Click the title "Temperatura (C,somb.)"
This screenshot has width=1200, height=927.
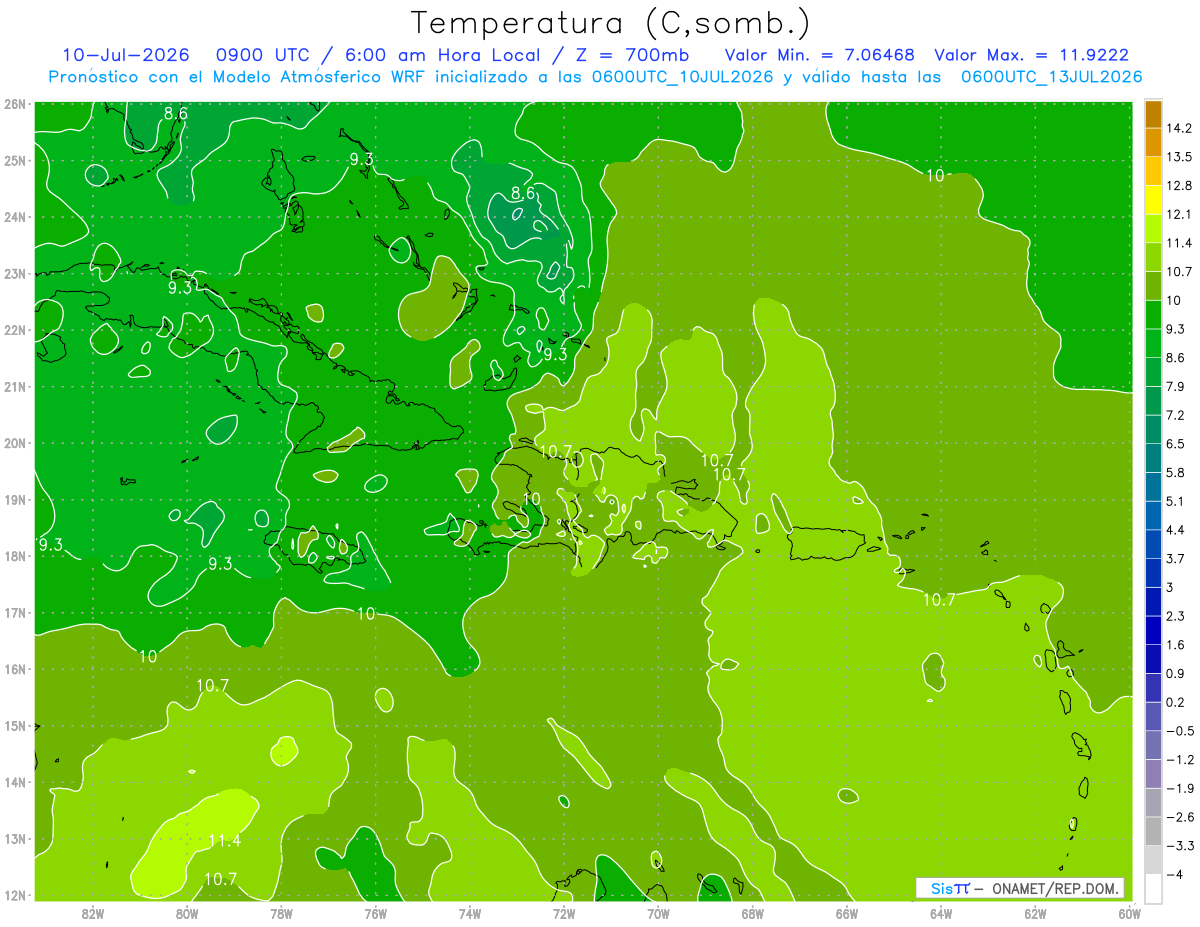610,22
